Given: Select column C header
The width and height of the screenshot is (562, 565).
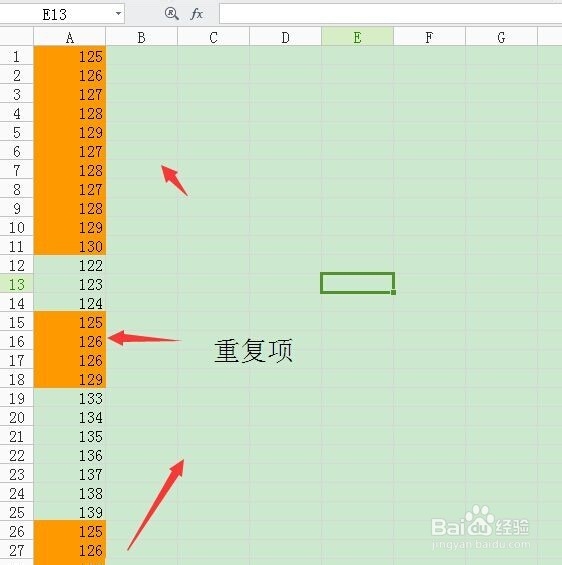Looking at the screenshot, I should click(x=213, y=37).
